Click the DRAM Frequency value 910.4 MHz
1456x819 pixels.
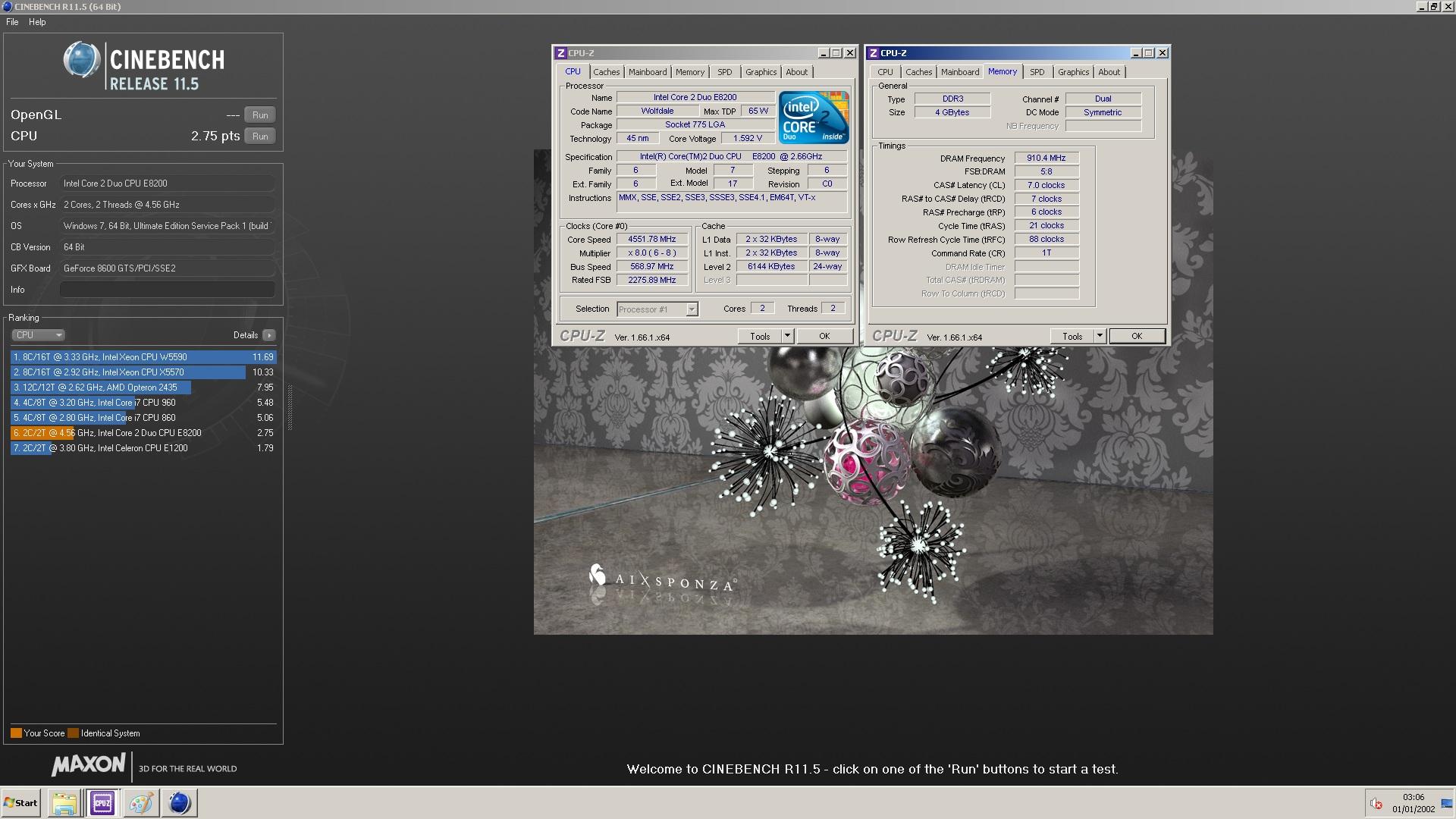pyautogui.click(x=1046, y=158)
